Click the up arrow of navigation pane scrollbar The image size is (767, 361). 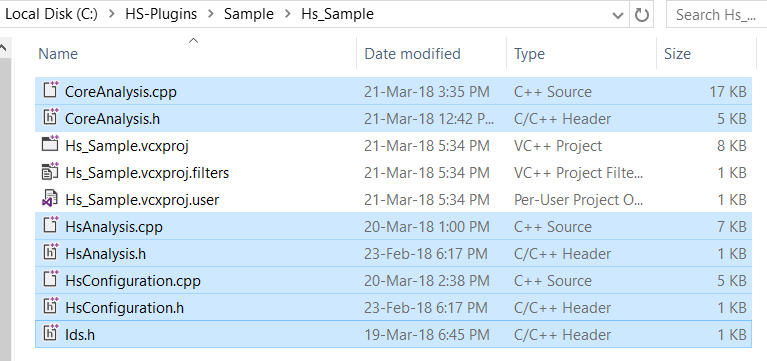tap(4, 48)
